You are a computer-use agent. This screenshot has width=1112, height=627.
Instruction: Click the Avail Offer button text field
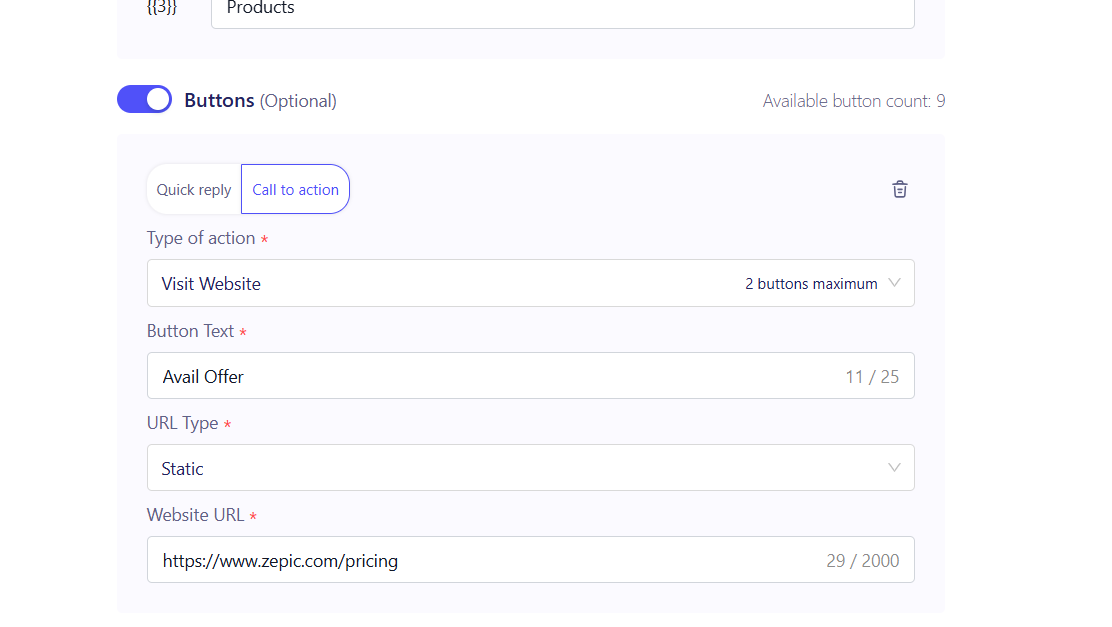coord(480,376)
